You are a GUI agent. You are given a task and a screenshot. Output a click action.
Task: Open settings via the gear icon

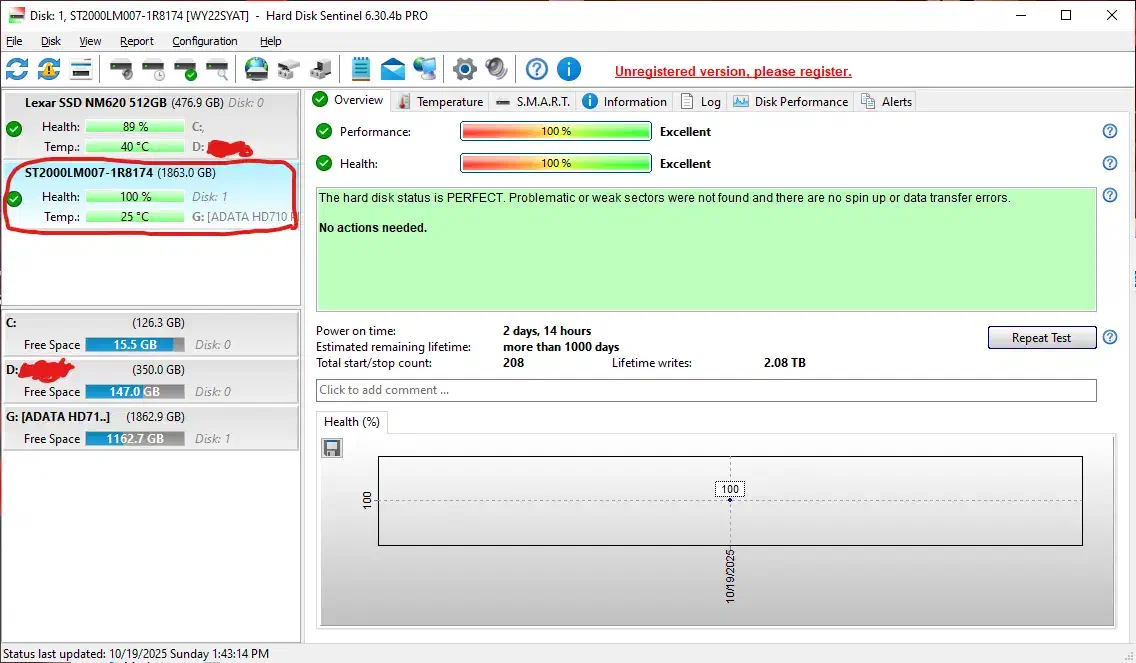(x=465, y=69)
